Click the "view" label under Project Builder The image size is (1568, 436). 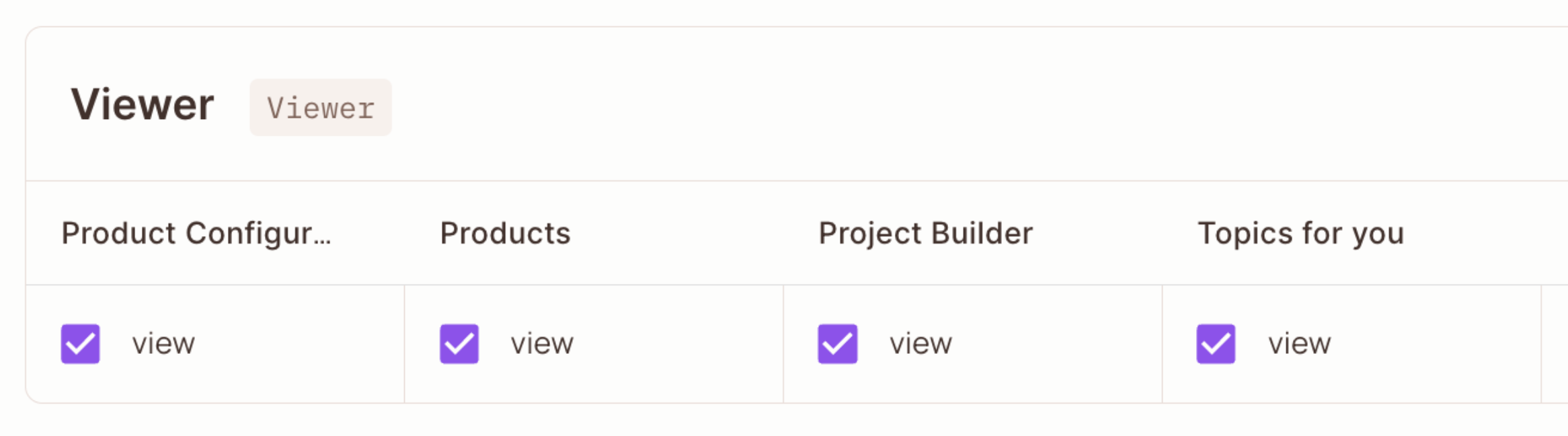(920, 344)
